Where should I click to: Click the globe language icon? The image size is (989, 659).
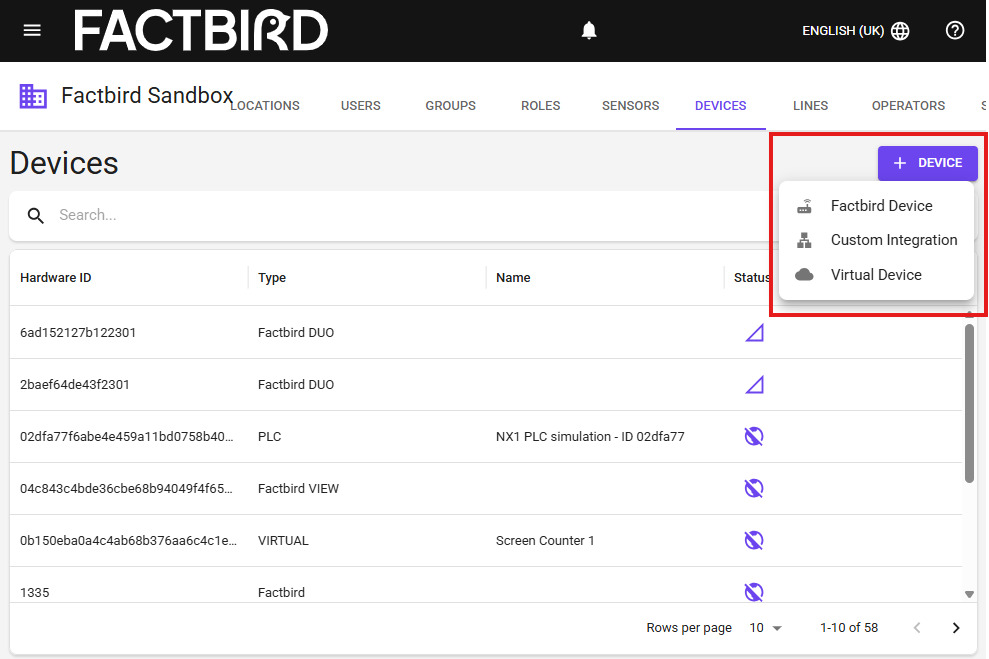coord(900,31)
